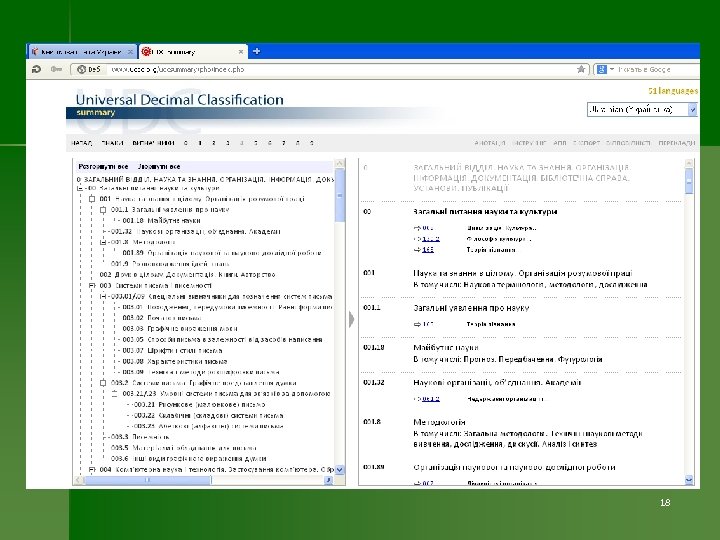The image size is (720, 540).
Task: Collapse the tree panel with the splitter arrow
Action: [x=352, y=319]
